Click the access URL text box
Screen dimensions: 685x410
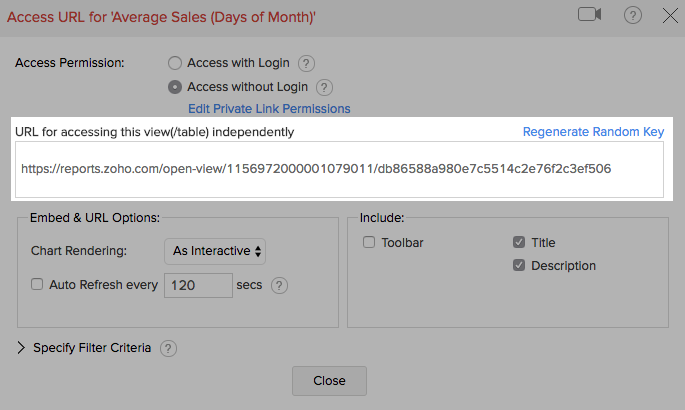click(x=340, y=169)
